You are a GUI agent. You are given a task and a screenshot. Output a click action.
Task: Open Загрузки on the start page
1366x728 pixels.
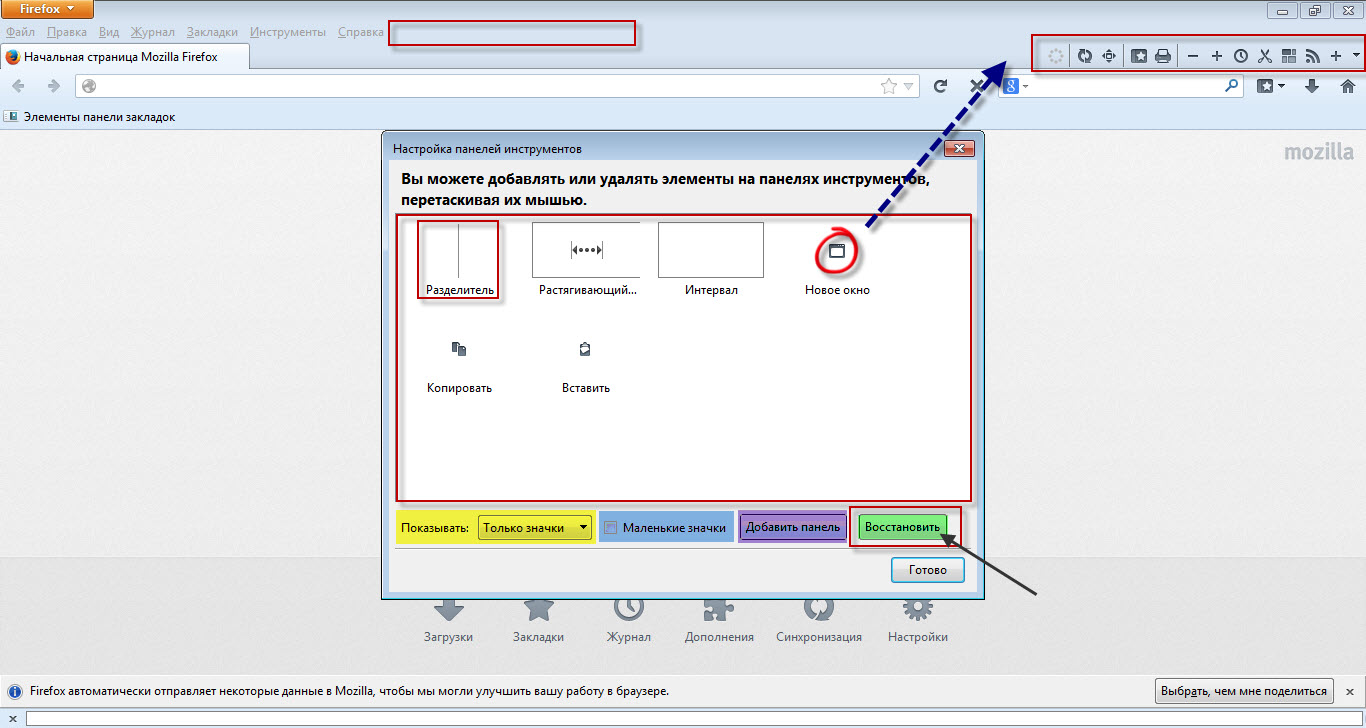448,619
